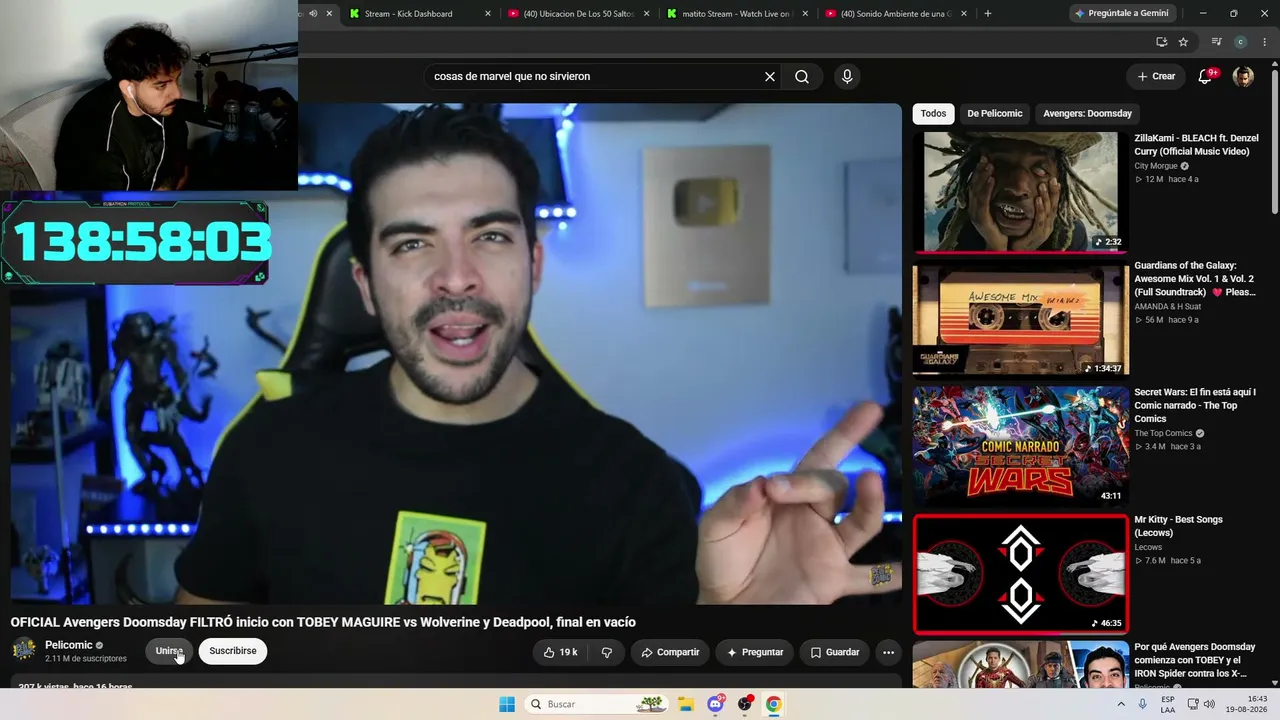Like the Pelicomic video
Viewport: 1280px width, 720px height.
pyautogui.click(x=561, y=652)
